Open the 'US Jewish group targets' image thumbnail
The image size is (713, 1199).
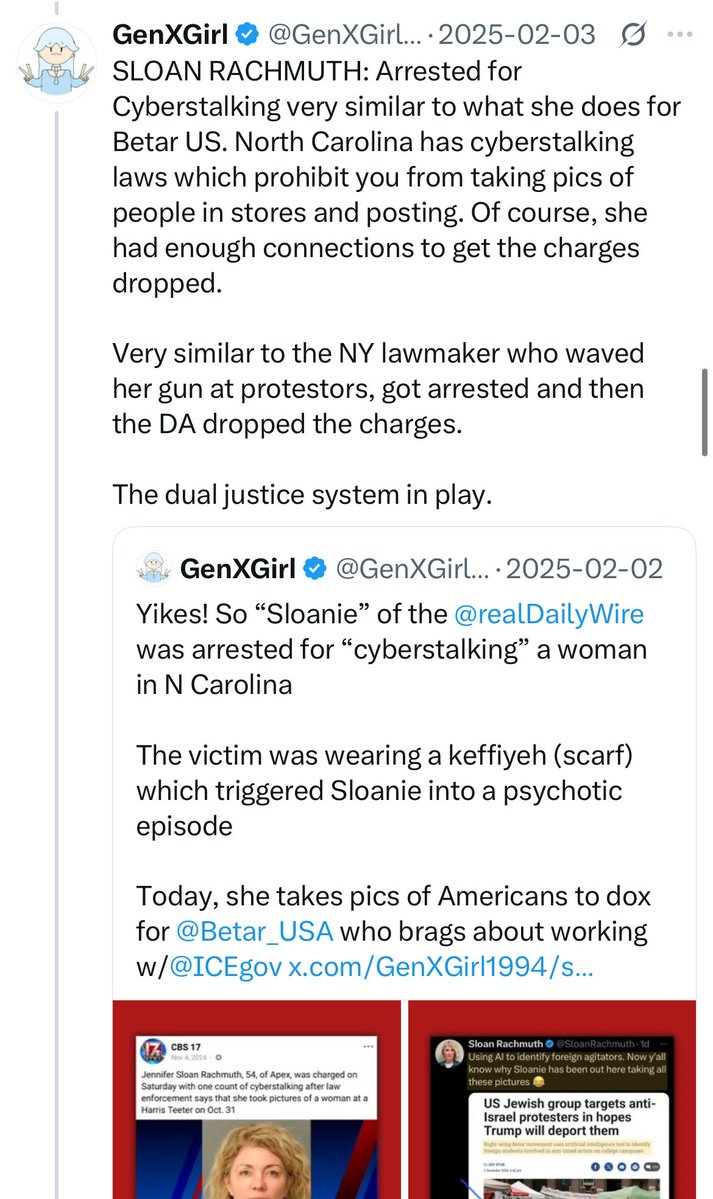tap(549, 1100)
